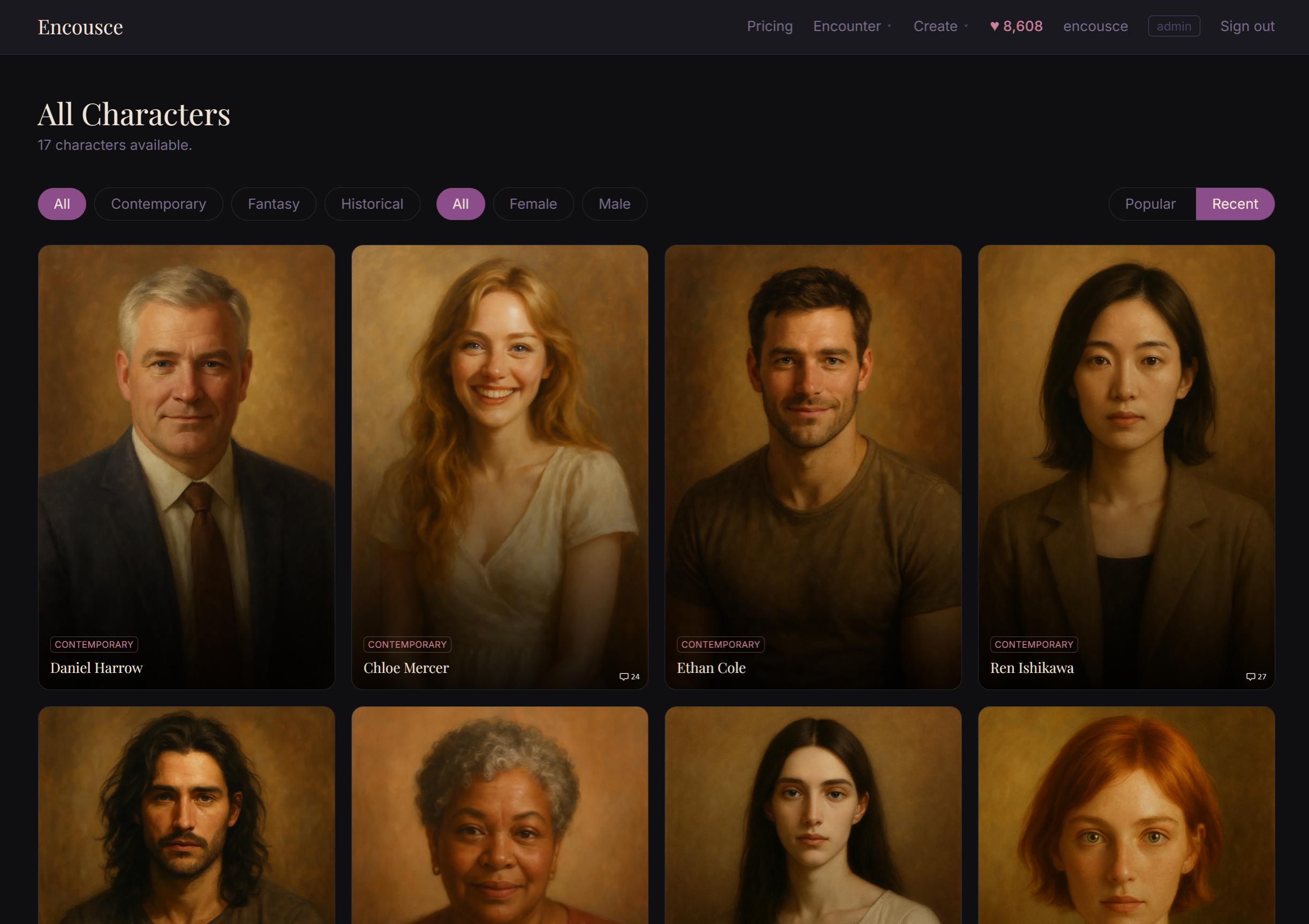1309x924 pixels.
Task: Click the admin badge
Action: (x=1174, y=26)
